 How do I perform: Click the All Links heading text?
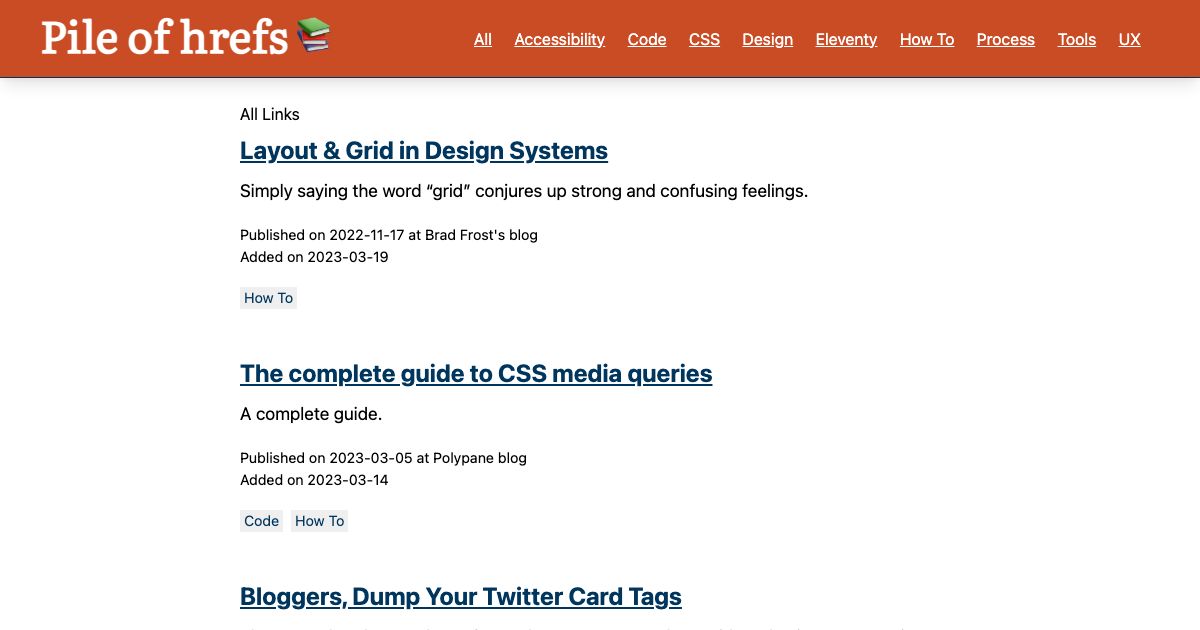point(269,114)
